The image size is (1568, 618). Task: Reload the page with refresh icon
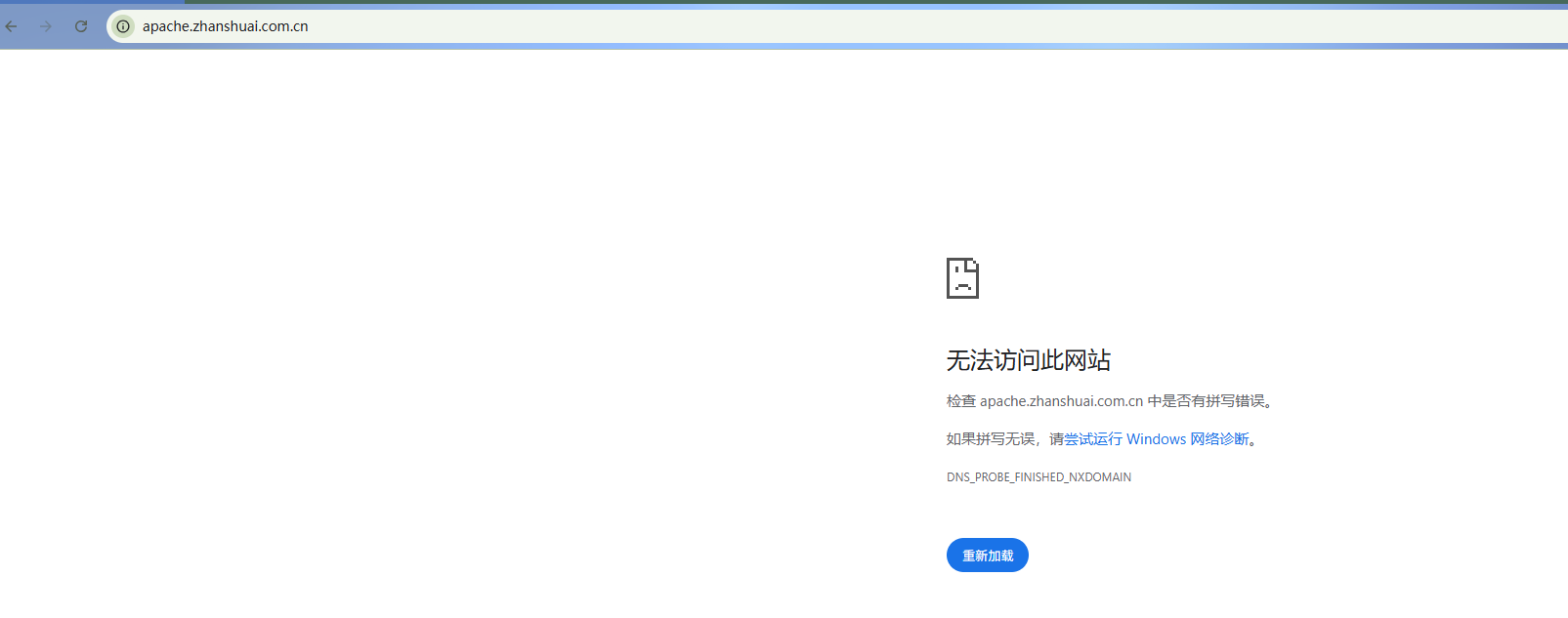pyautogui.click(x=81, y=26)
